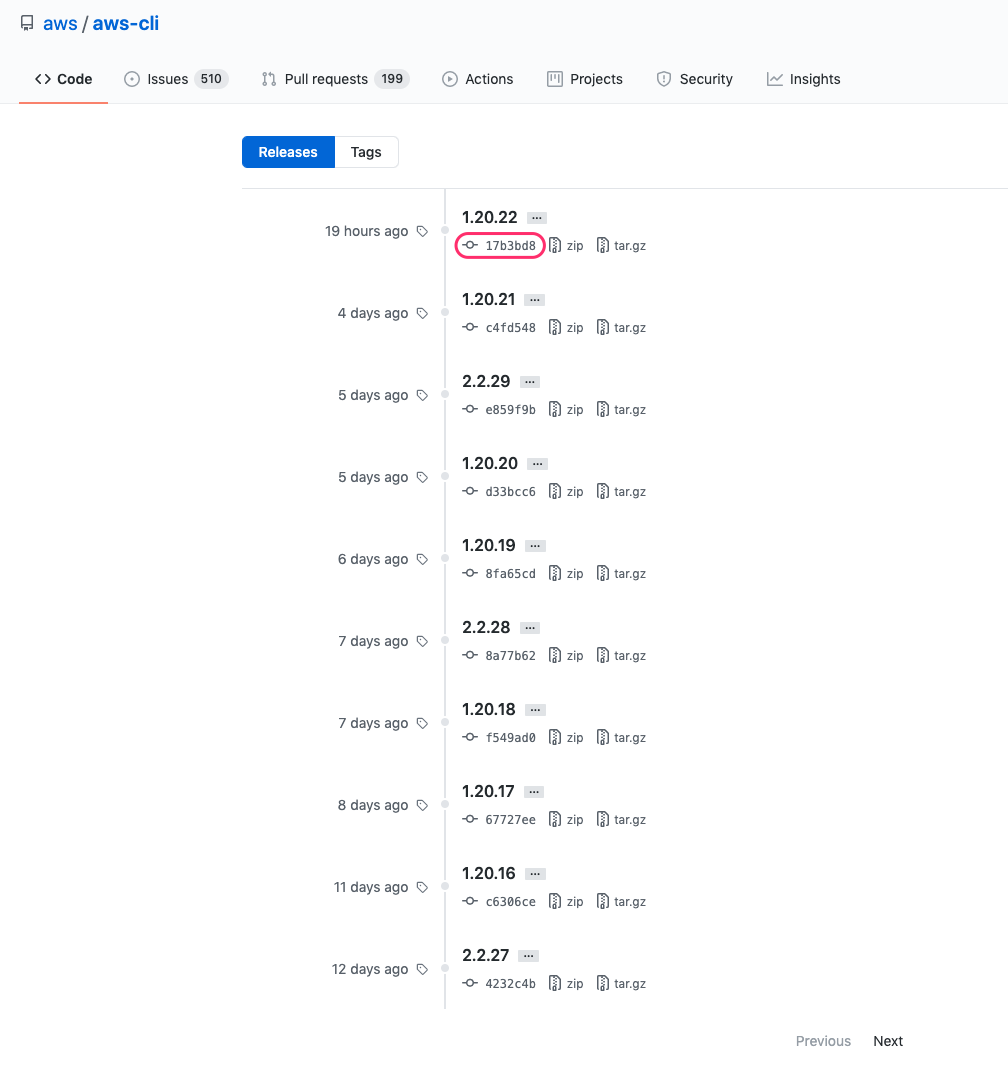Select the Releases view button
Screen dimensions: 1008x1087
click(x=287, y=151)
